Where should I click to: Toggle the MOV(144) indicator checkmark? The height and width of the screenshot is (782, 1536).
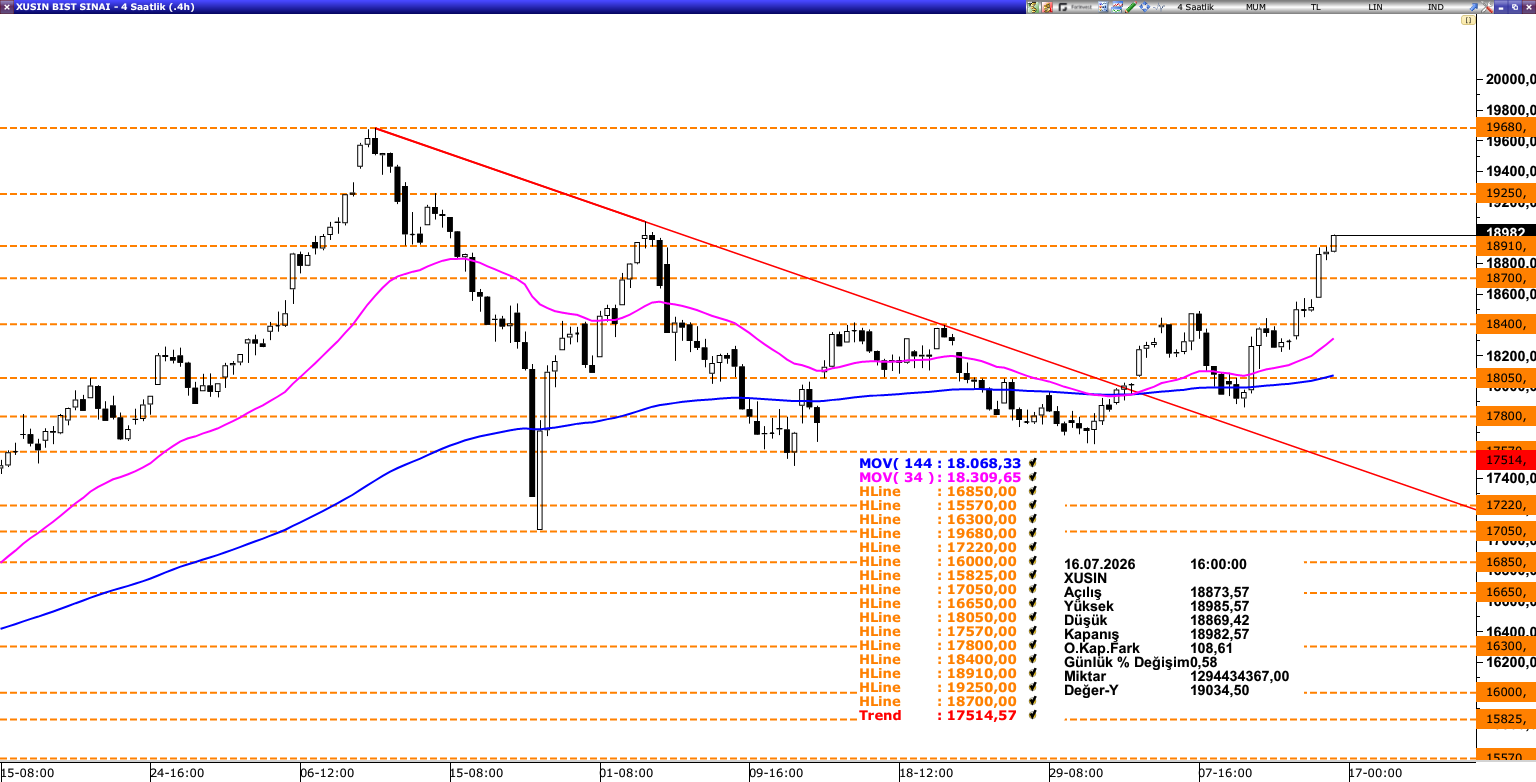pyautogui.click(x=1032, y=463)
